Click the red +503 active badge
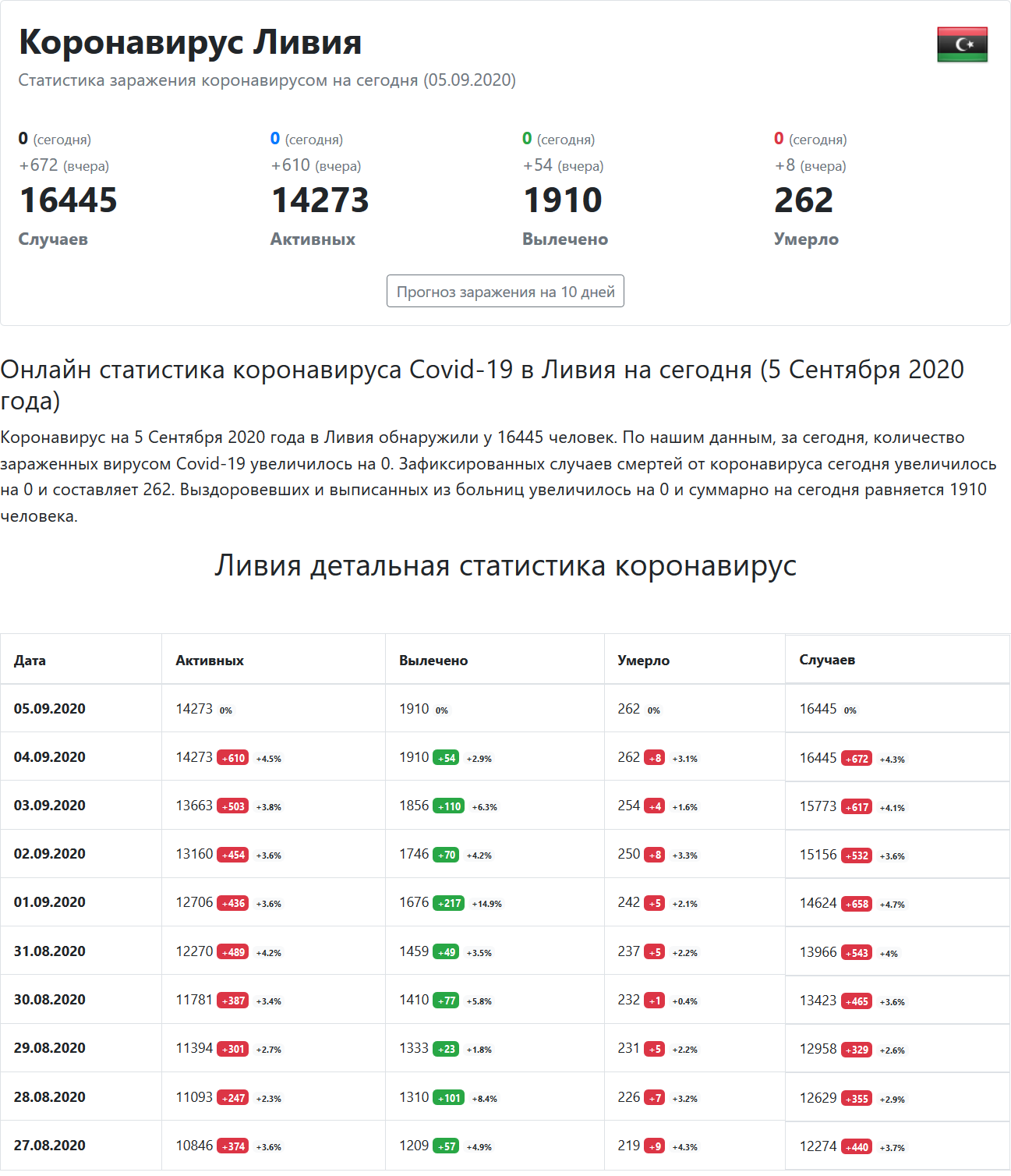 pos(232,806)
